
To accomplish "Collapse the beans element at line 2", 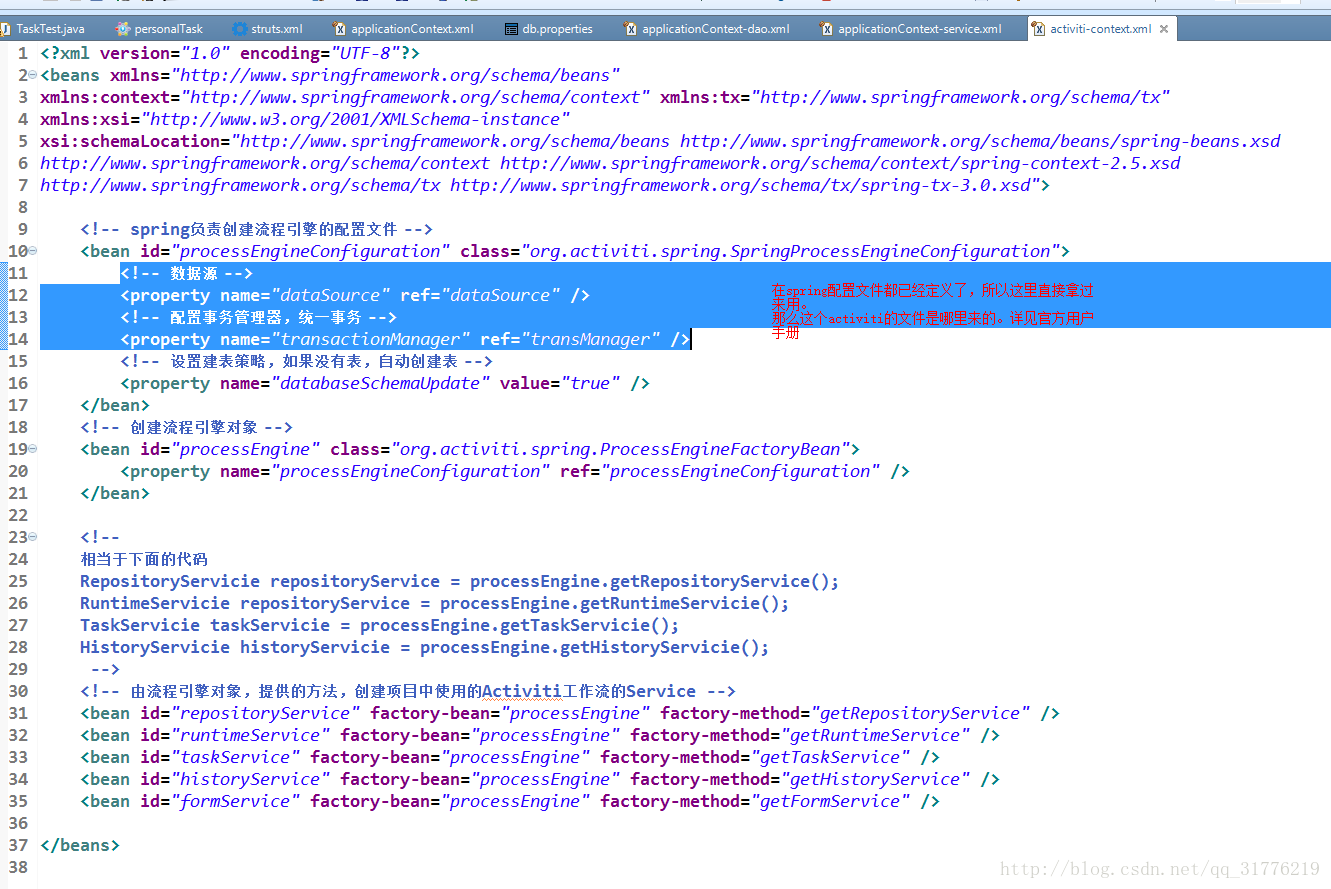I will [33, 75].
